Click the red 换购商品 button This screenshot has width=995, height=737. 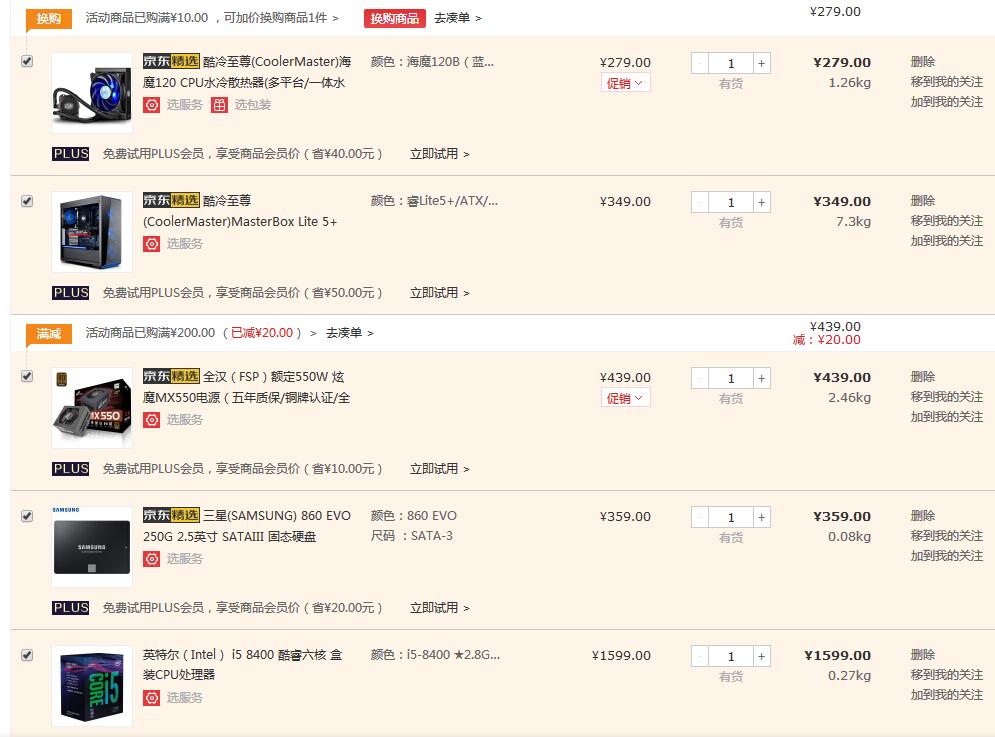(395, 18)
